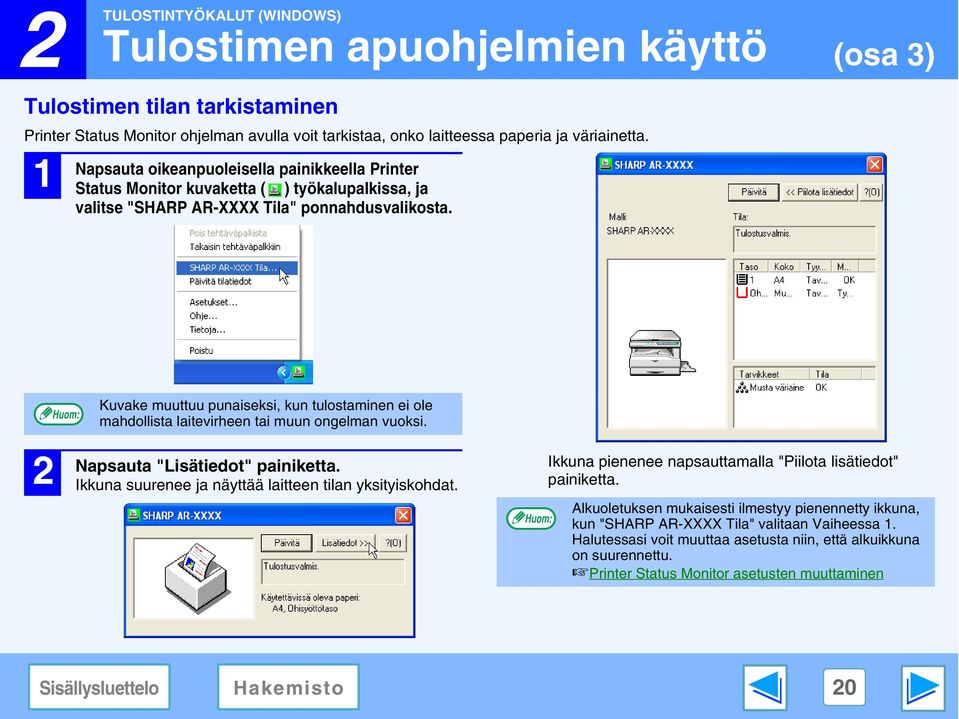
Task: Choose greyed 'Pois tehtäväpalkista' menu entry
Action: 228,233
